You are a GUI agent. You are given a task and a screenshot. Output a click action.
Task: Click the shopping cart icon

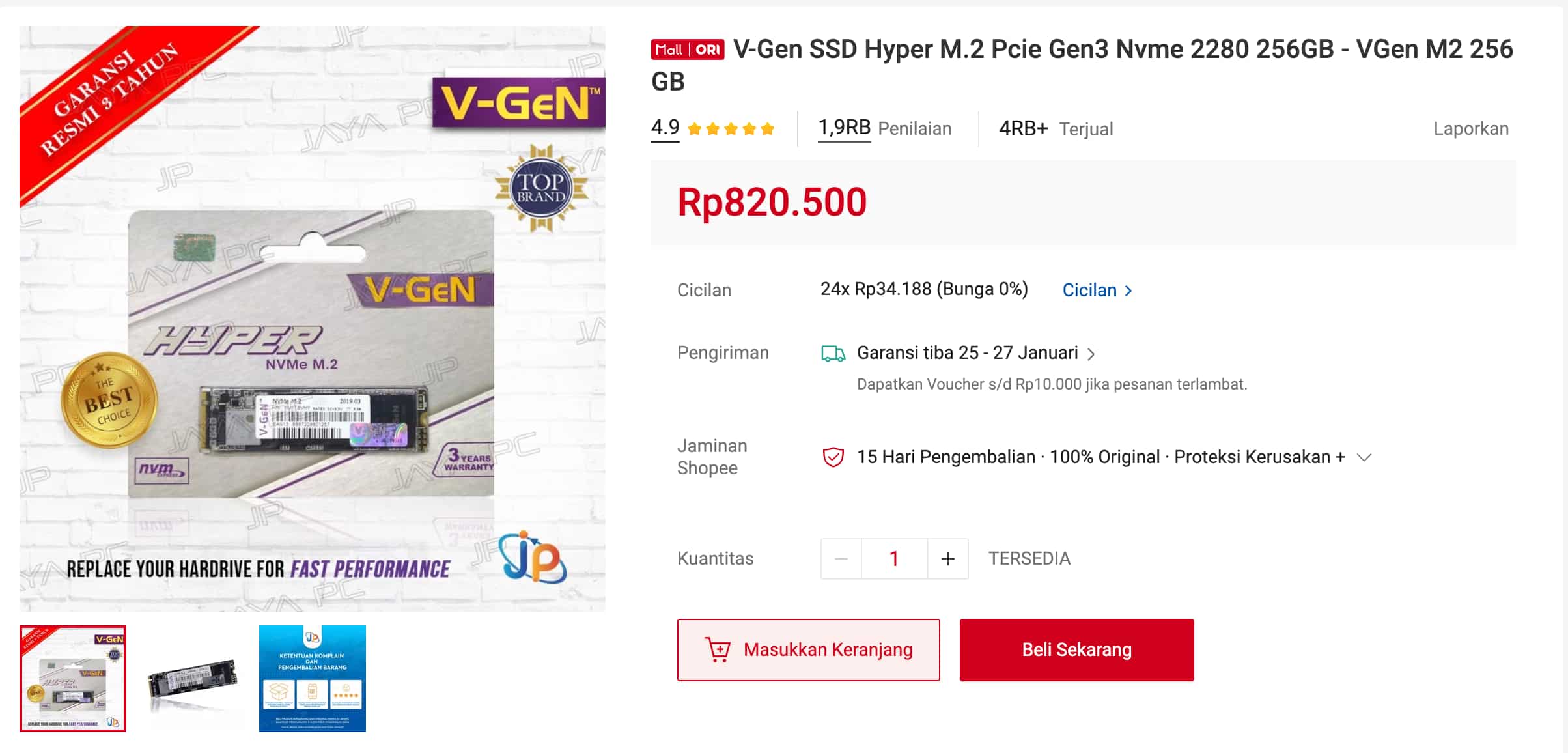pyautogui.click(x=718, y=649)
